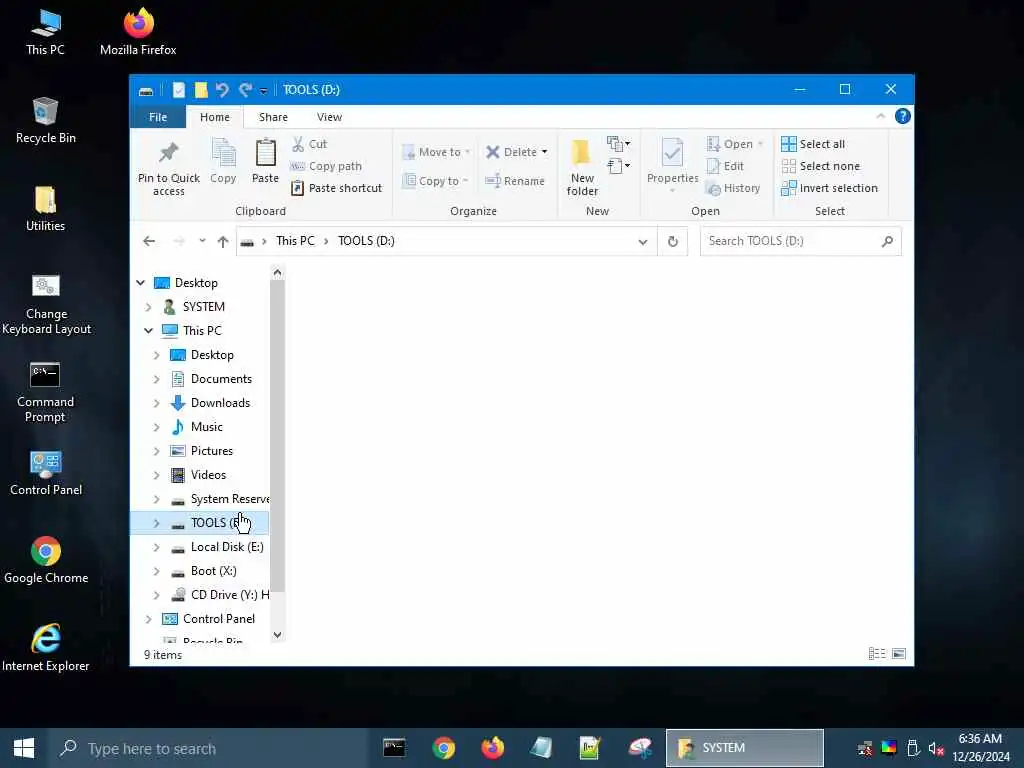Go Back using the left arrow

tap(149, 242)
